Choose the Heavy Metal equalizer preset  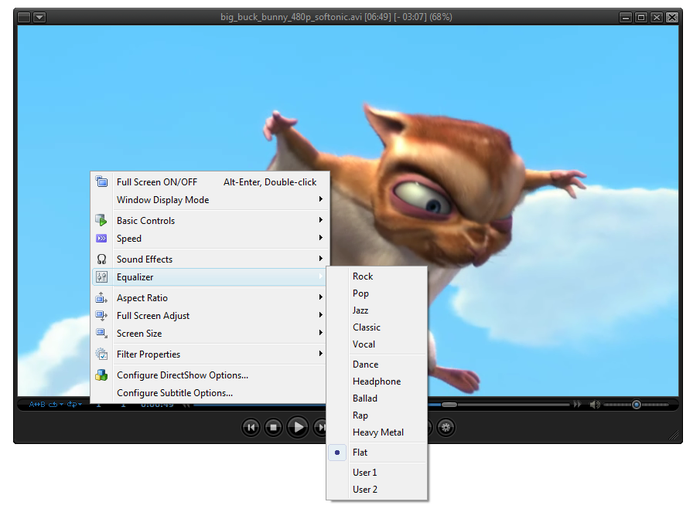pos(377,432)
